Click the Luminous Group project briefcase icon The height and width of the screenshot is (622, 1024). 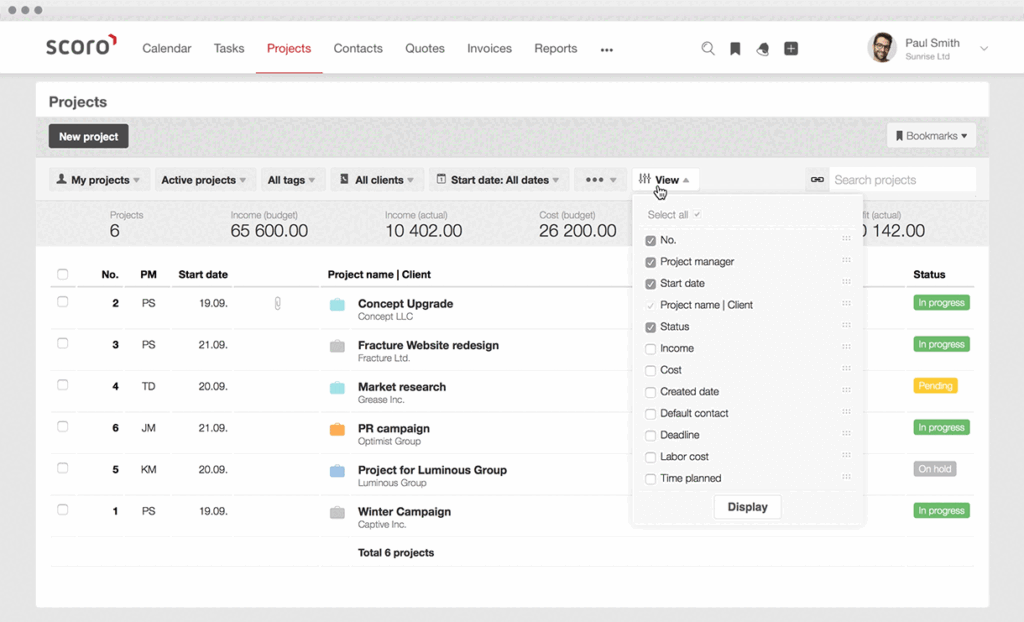click(337, 471)
